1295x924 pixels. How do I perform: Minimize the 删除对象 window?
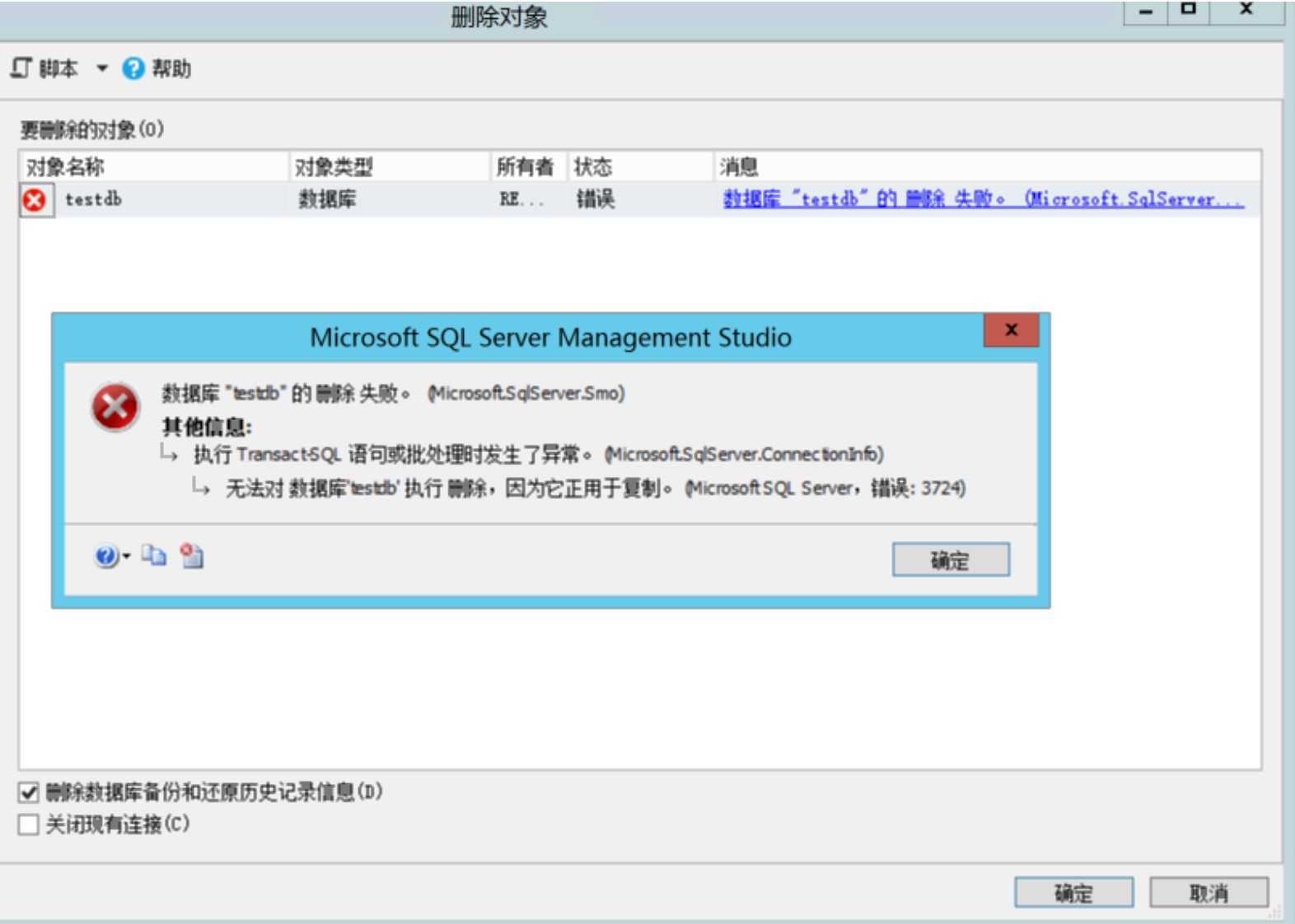(1145, 12)
